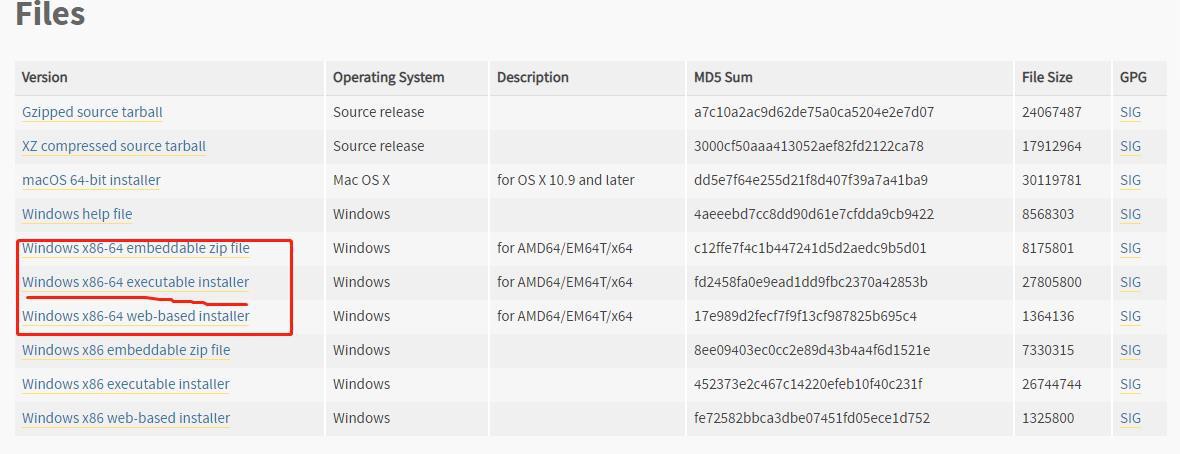The image size is (1180, 454).
Task: Click SIG link for XZ compressed tarball
Action: (1130, 146)
